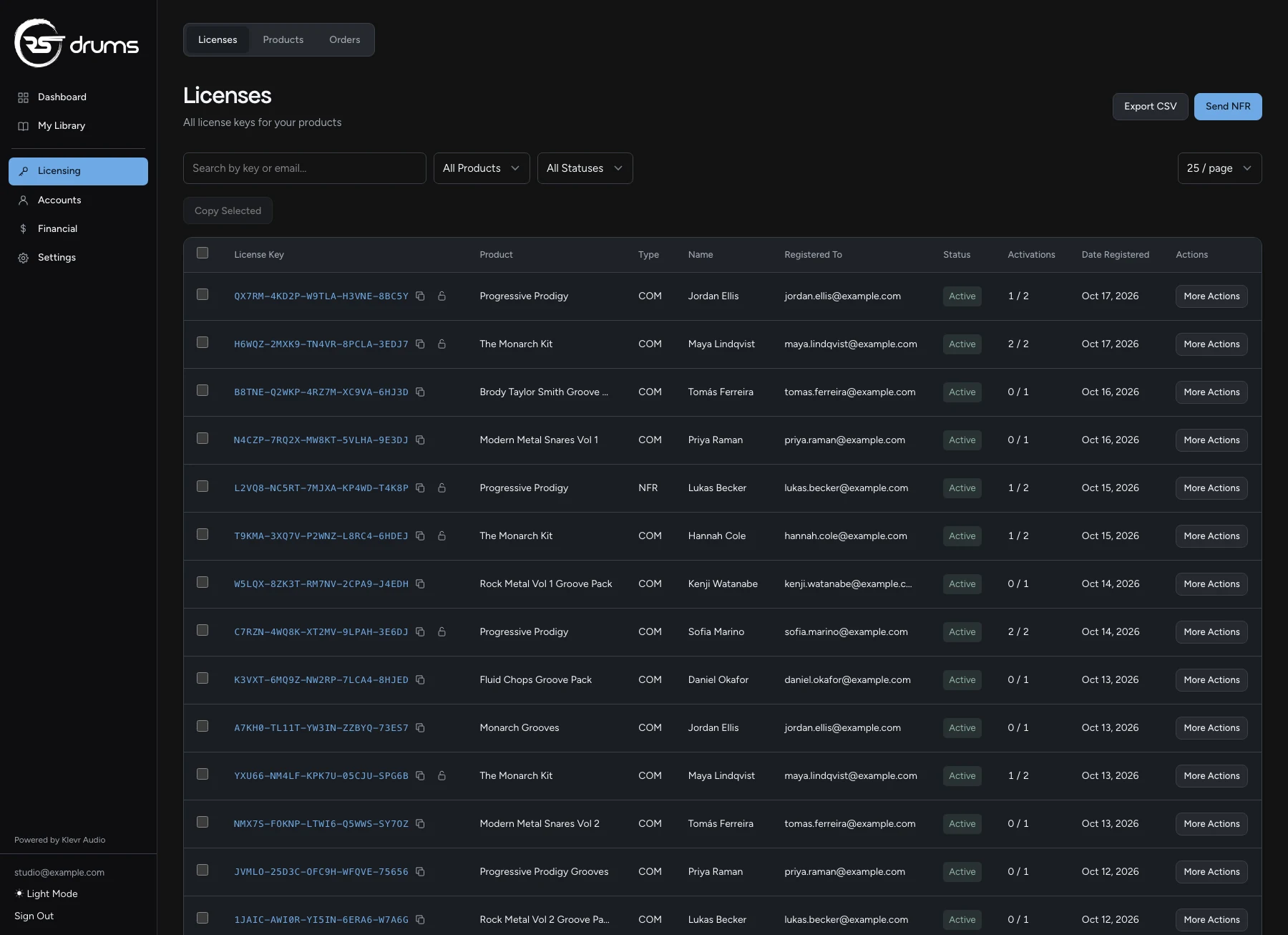Switch to Light Mode
Viewport: 1288px width, 935px height.
pos(47,893)
